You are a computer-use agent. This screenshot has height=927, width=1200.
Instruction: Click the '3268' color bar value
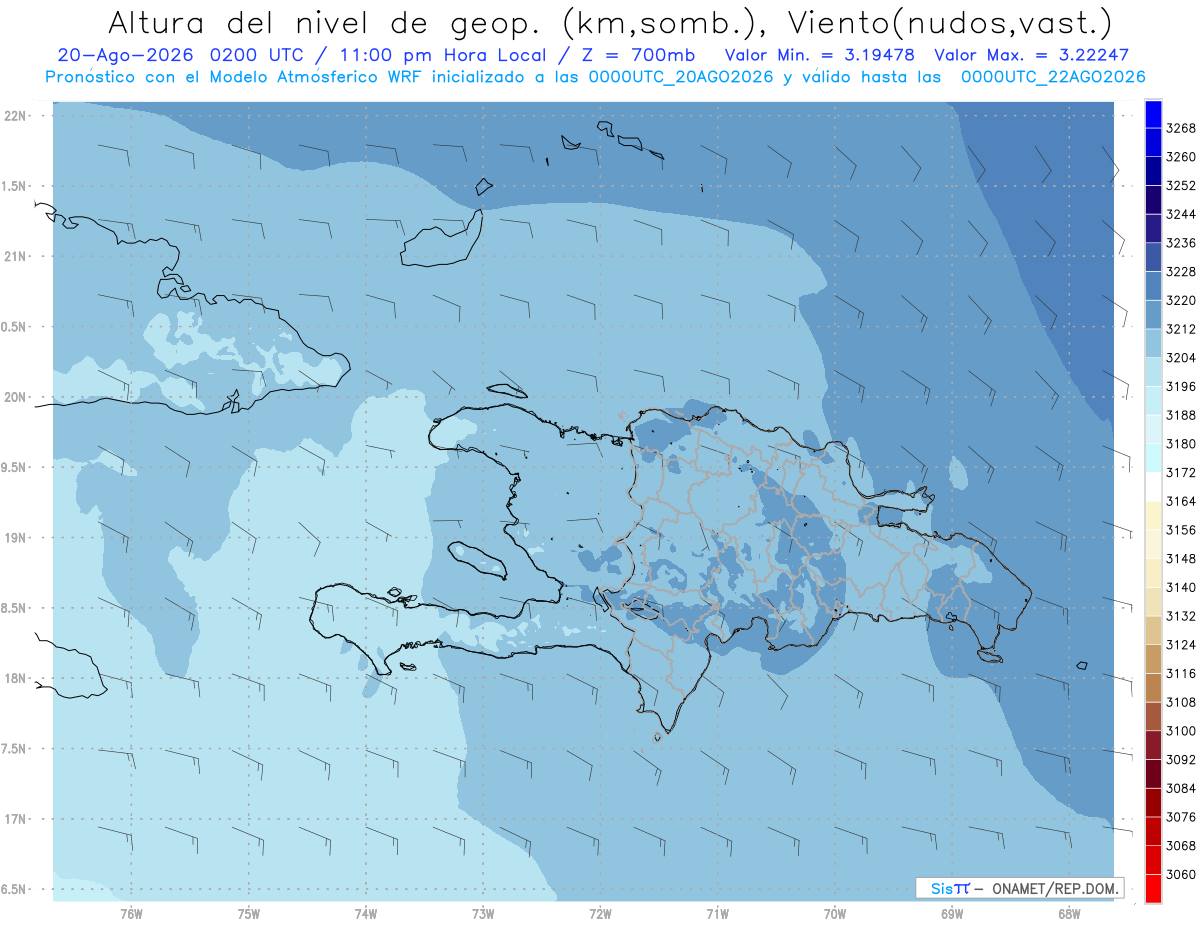pos(1181,128)
